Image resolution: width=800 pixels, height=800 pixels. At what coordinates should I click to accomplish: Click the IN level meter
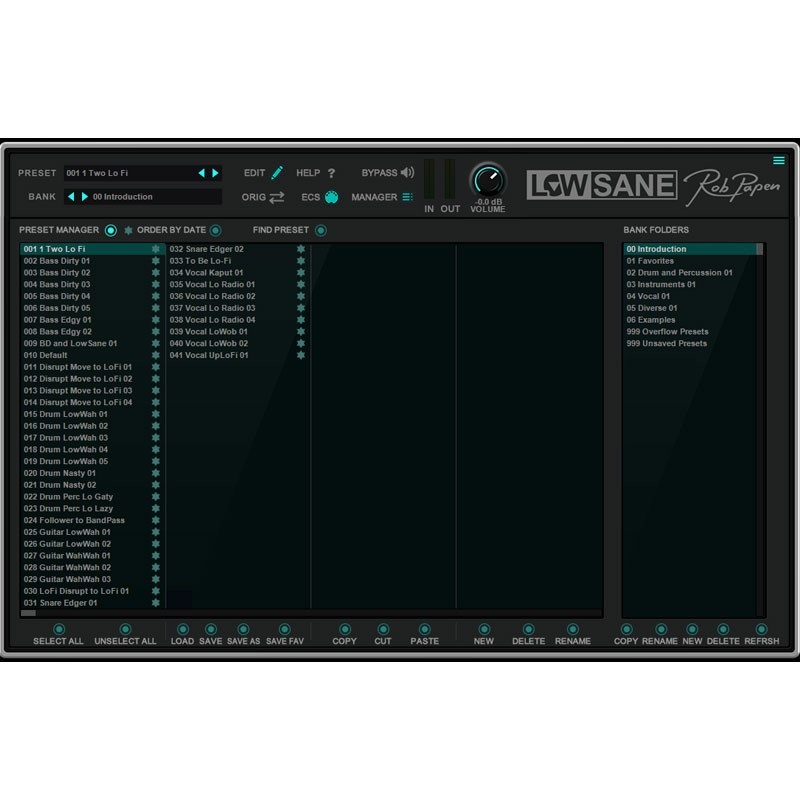429,179
